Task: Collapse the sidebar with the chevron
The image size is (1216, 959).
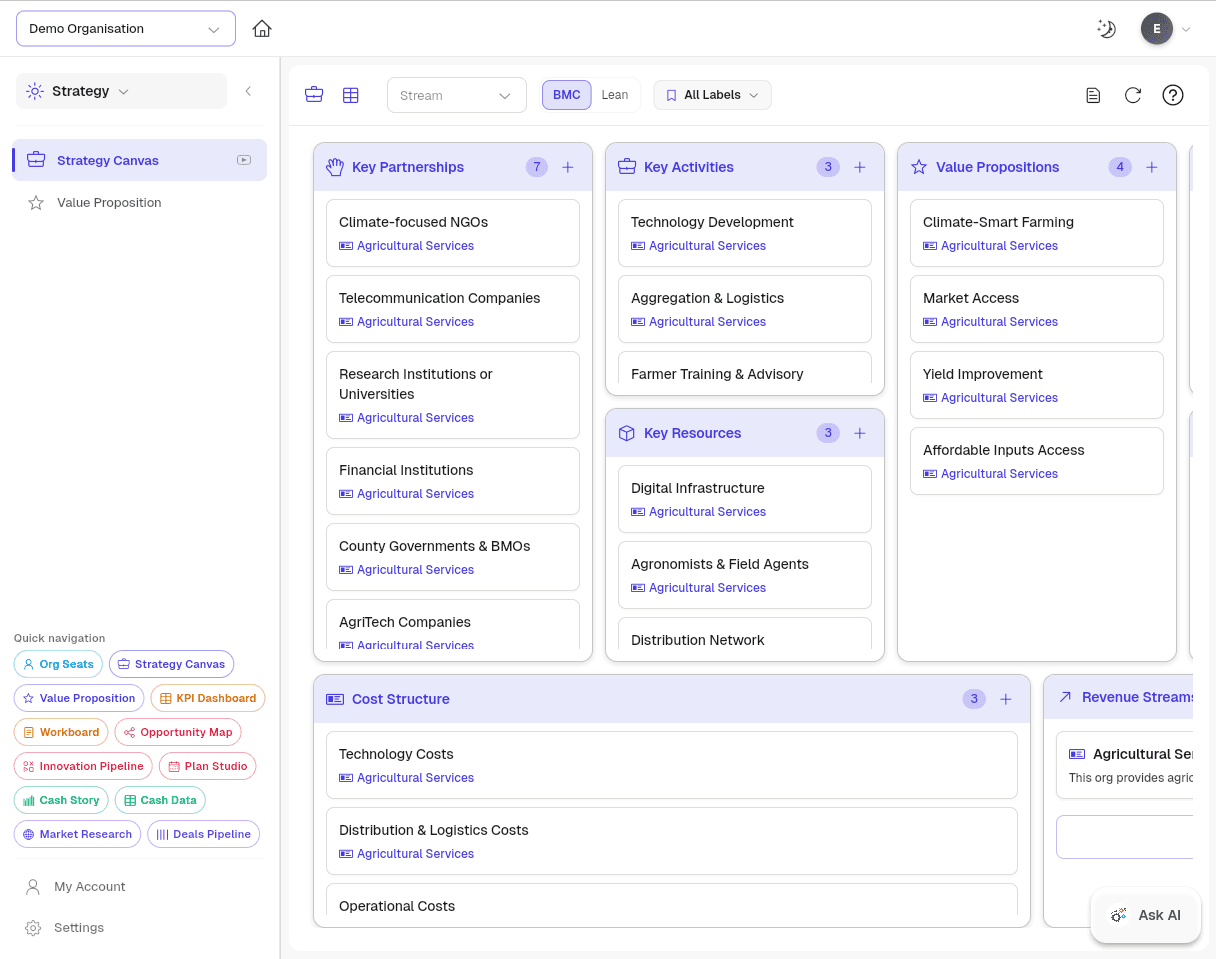Action: [x=248, y=91]
